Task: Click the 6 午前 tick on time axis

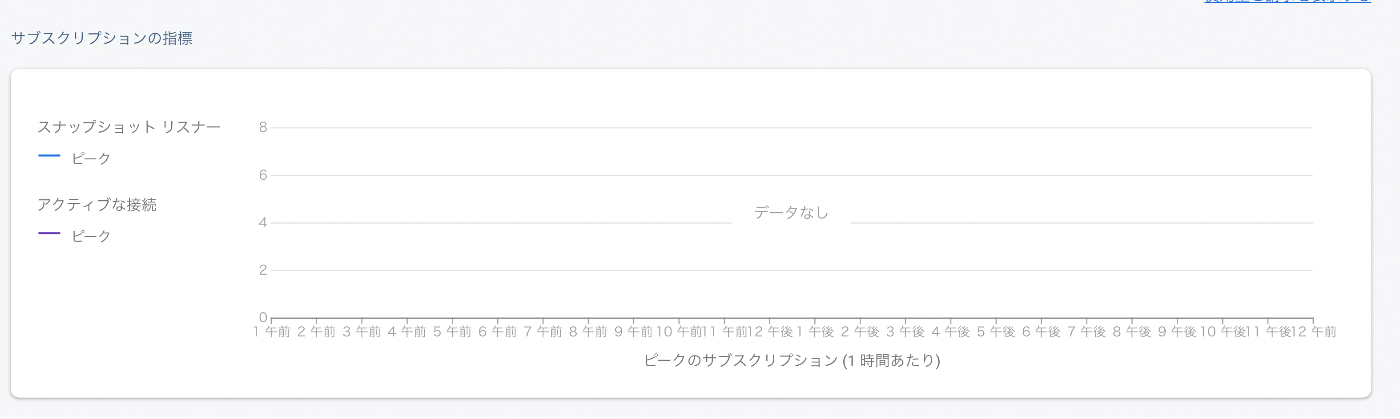Action: point(497,331)
